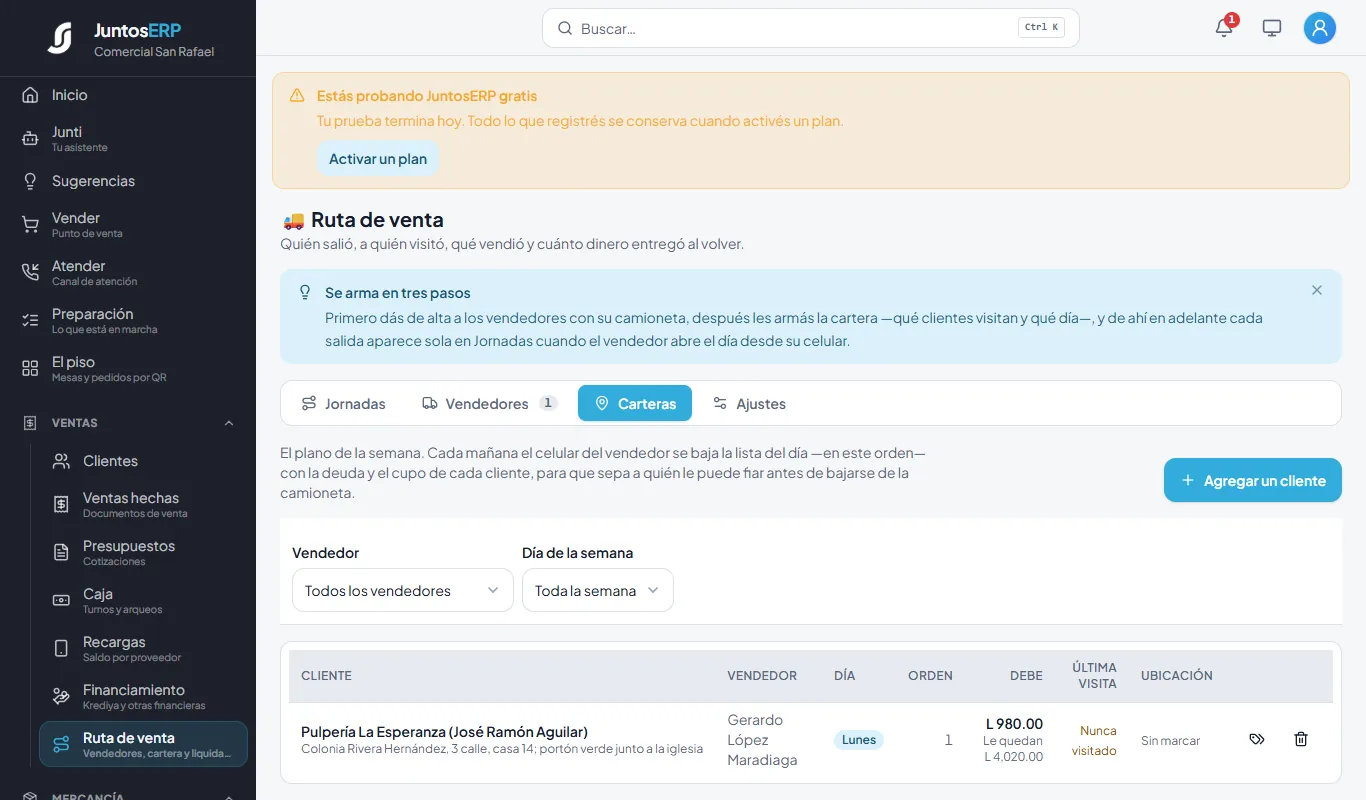This screenshot has height=800, width=1366.
Task: Click the monitor display icon
Action: [x=1272, y=28]
